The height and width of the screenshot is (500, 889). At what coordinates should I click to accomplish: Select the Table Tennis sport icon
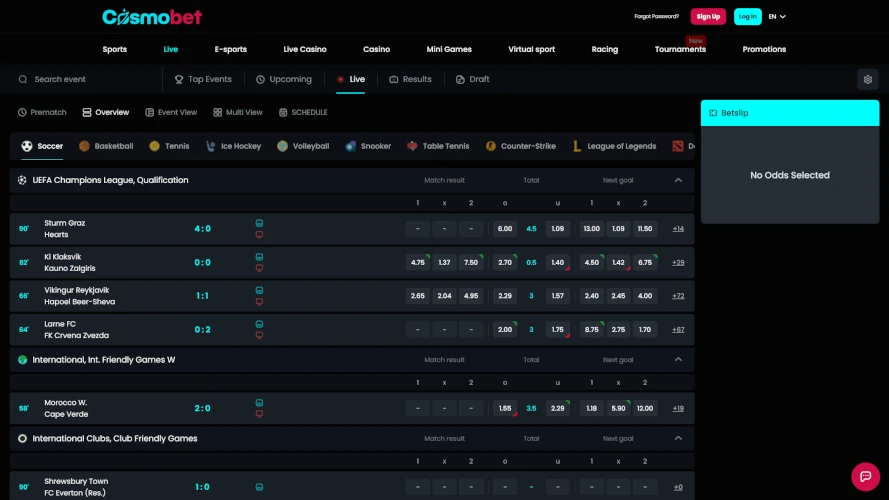[x=412, y=146]
